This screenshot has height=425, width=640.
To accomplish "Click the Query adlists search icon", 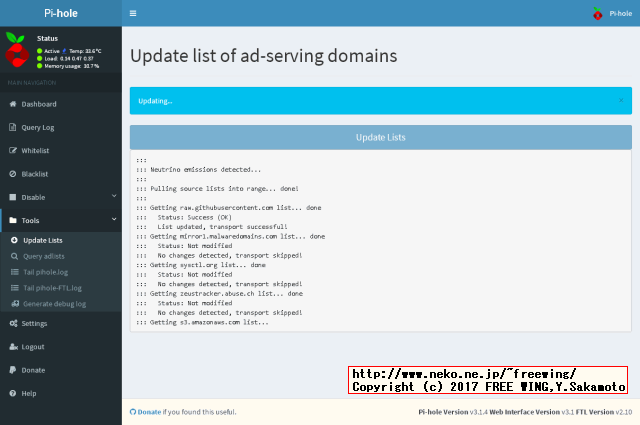I will [x=14, y=256].
